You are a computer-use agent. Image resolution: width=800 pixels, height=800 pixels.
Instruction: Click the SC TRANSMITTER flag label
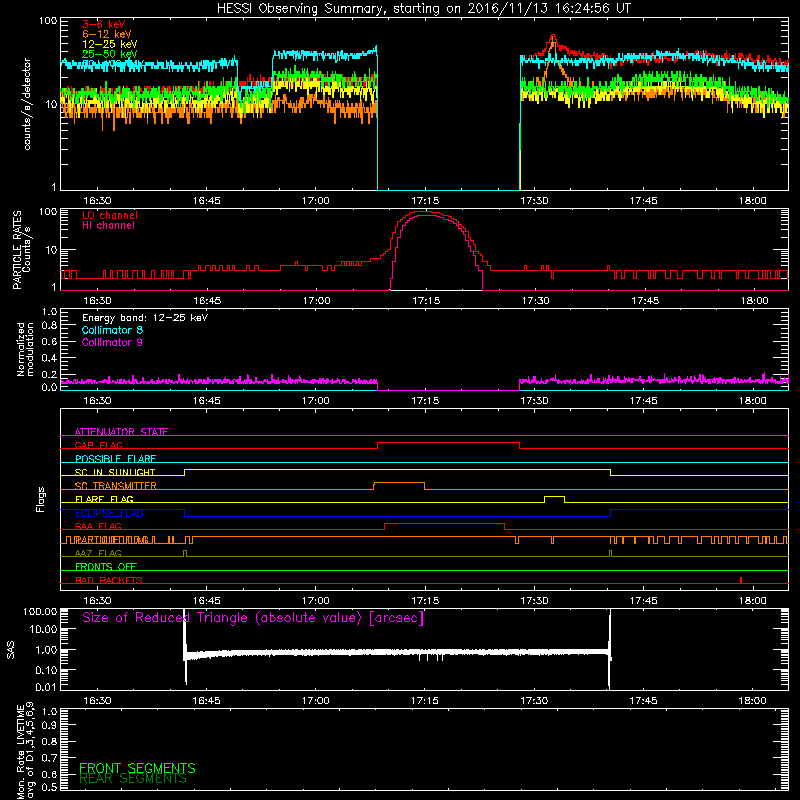[x=116, y=486]
